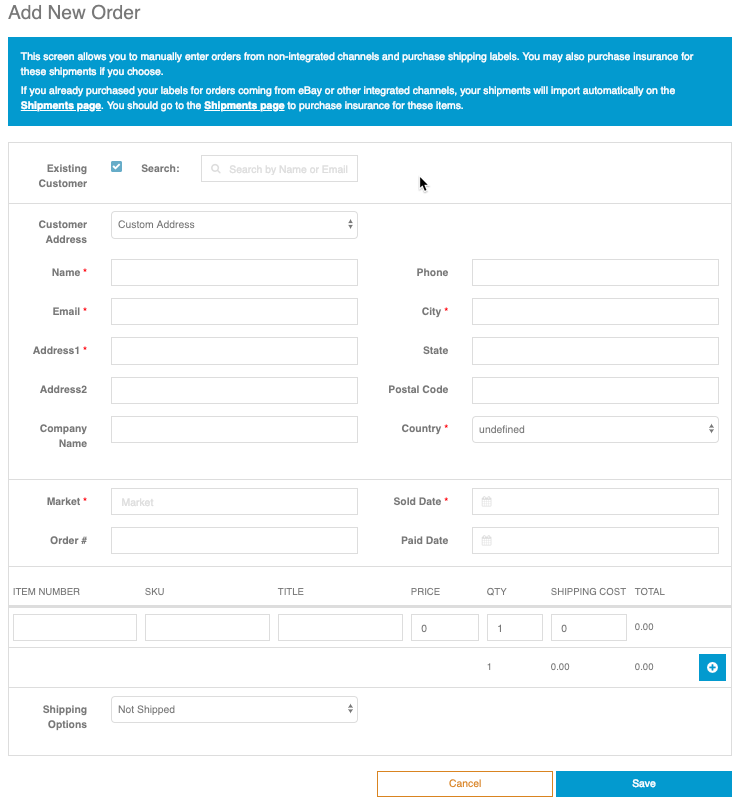The width and height of the screenshot is (737, 802).
Task: Select the Postal Code text box
Action: pyautogui.click(x=595, y=390)
